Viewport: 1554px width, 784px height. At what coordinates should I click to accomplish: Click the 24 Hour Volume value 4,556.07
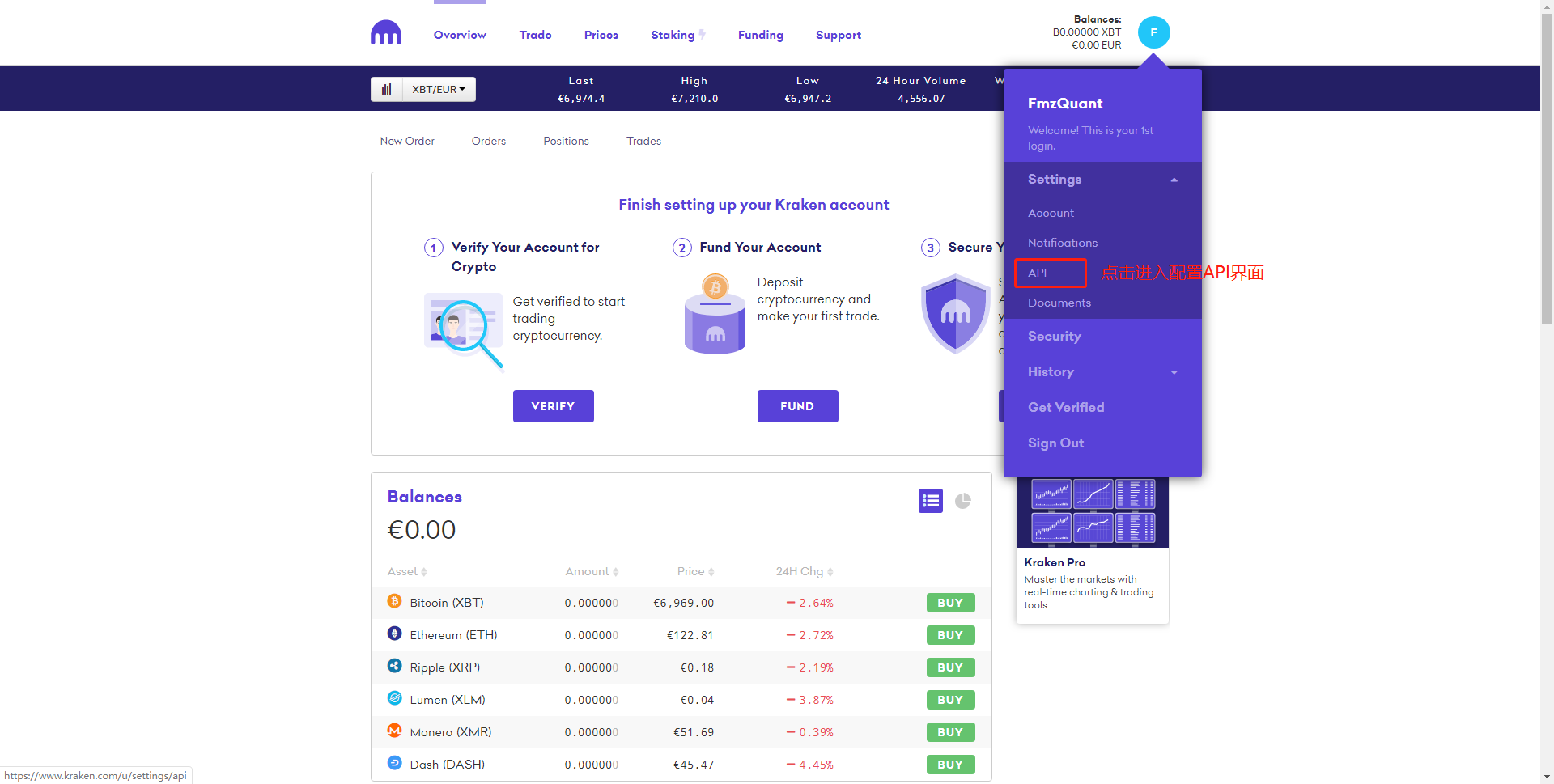coord(921,99)
